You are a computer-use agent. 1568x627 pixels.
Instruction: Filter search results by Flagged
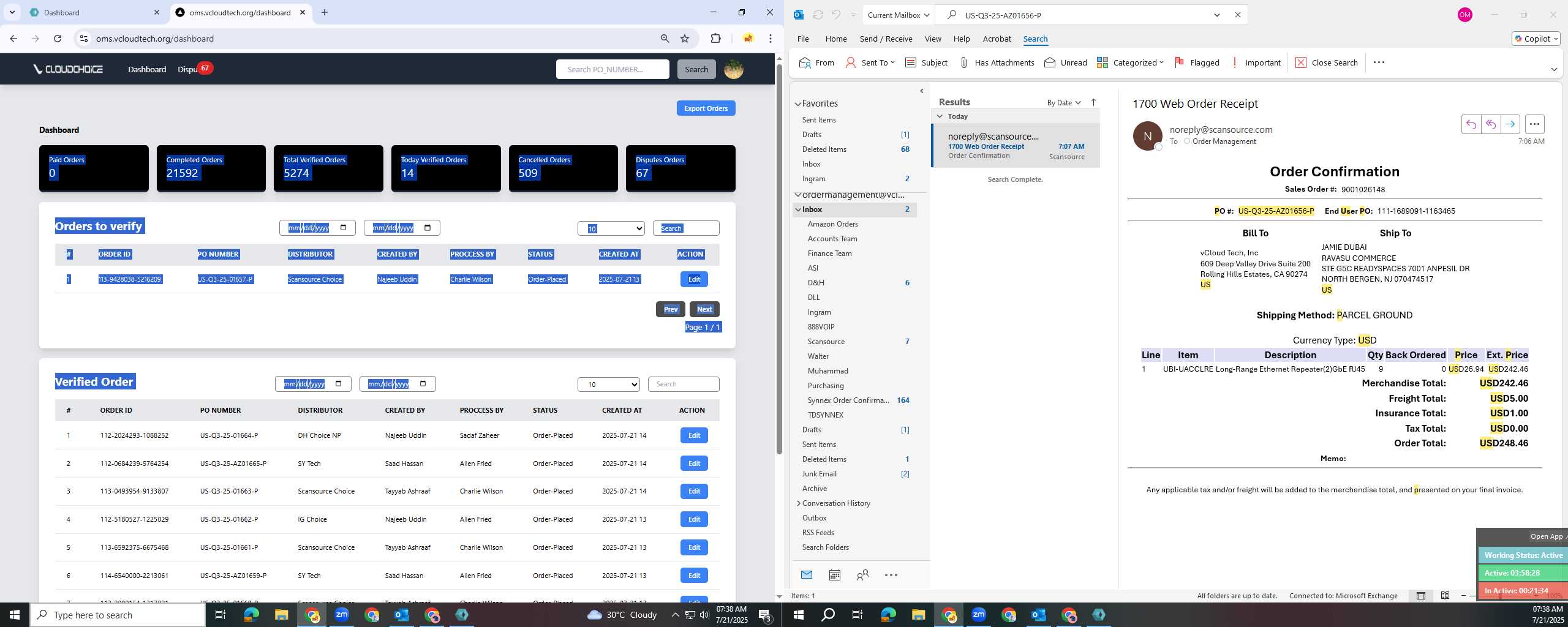click(x=1197, y=62)
